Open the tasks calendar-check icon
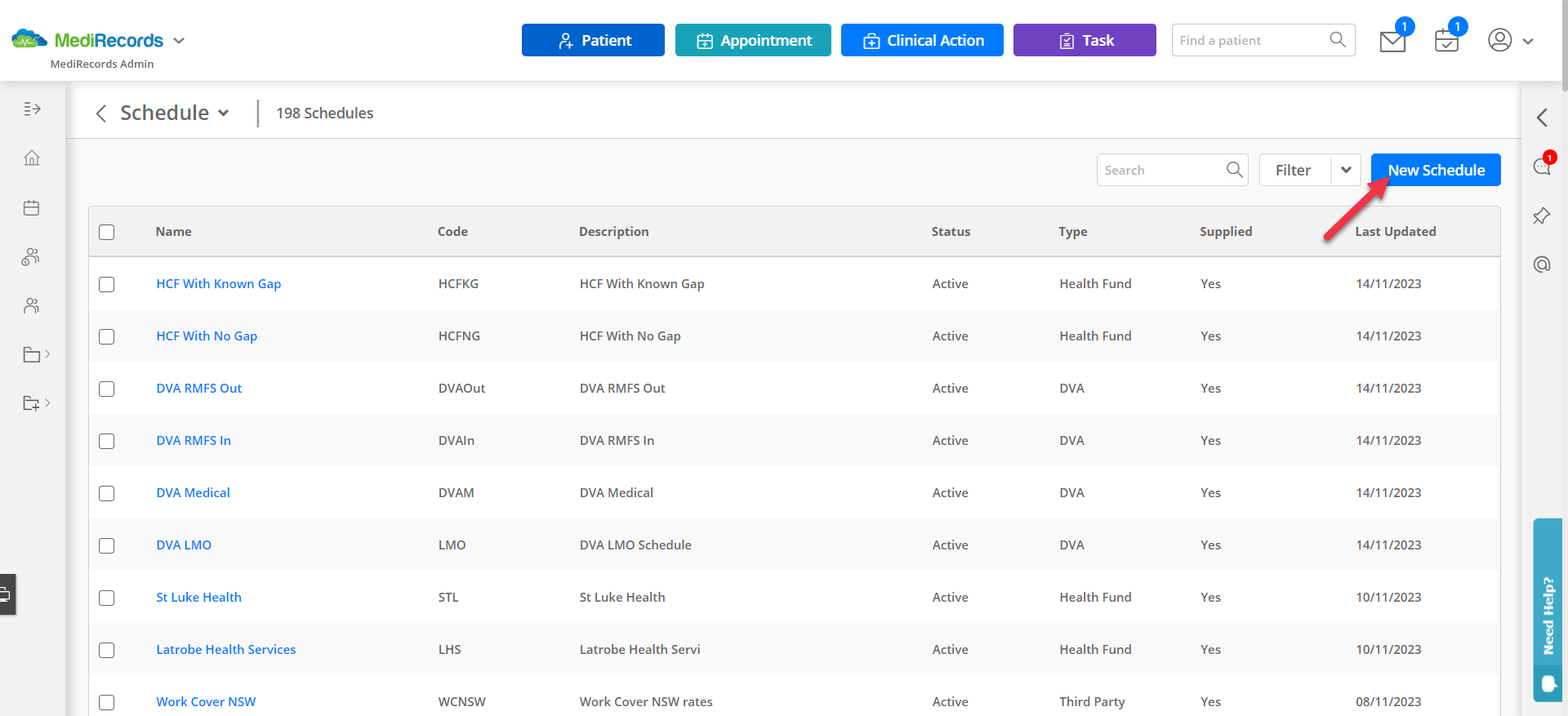This screenshot has height=716, width=1568. click(1446, 41)
